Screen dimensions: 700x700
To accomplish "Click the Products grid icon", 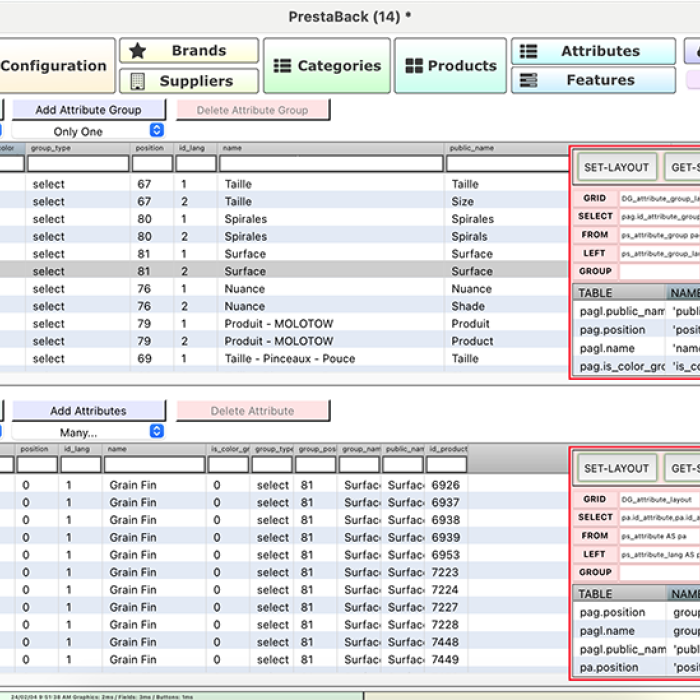I will (413, 66).
